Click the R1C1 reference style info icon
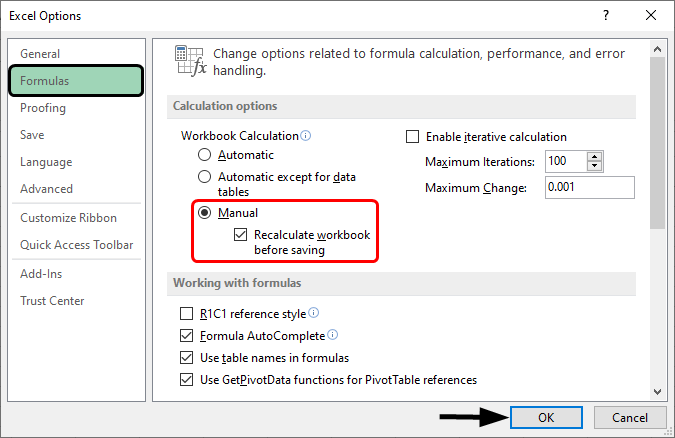The image size is (675, 438). [314, 313]
